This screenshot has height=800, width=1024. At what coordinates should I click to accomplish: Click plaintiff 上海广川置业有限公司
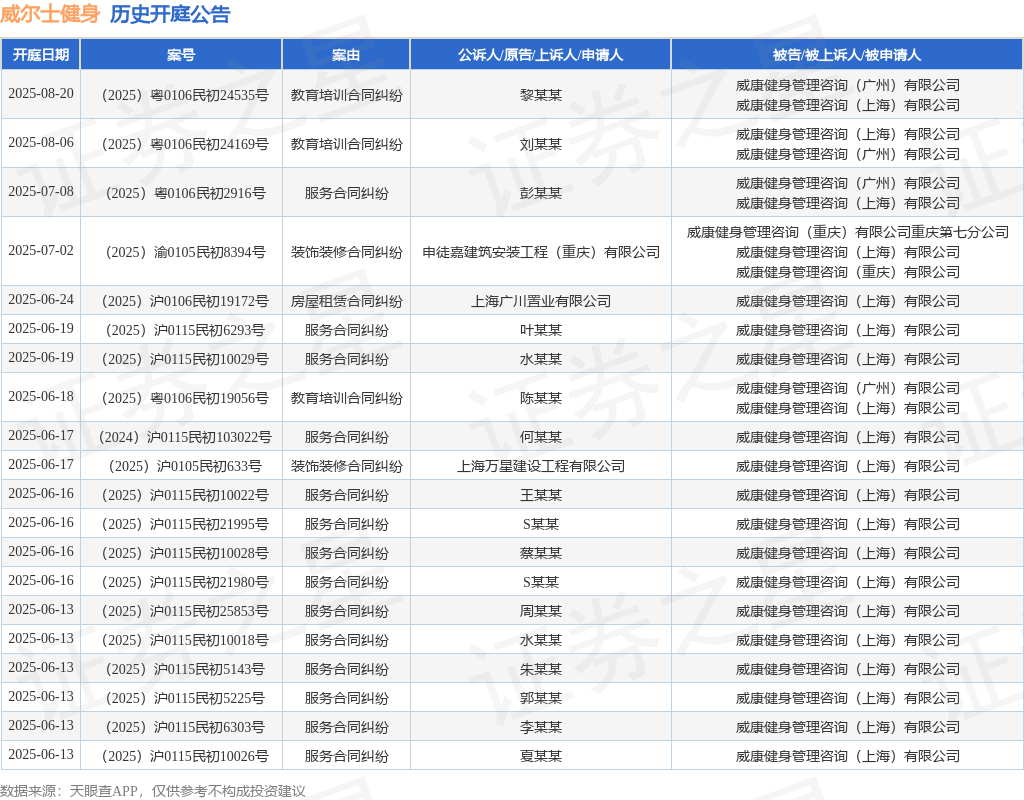pos(541,301)
